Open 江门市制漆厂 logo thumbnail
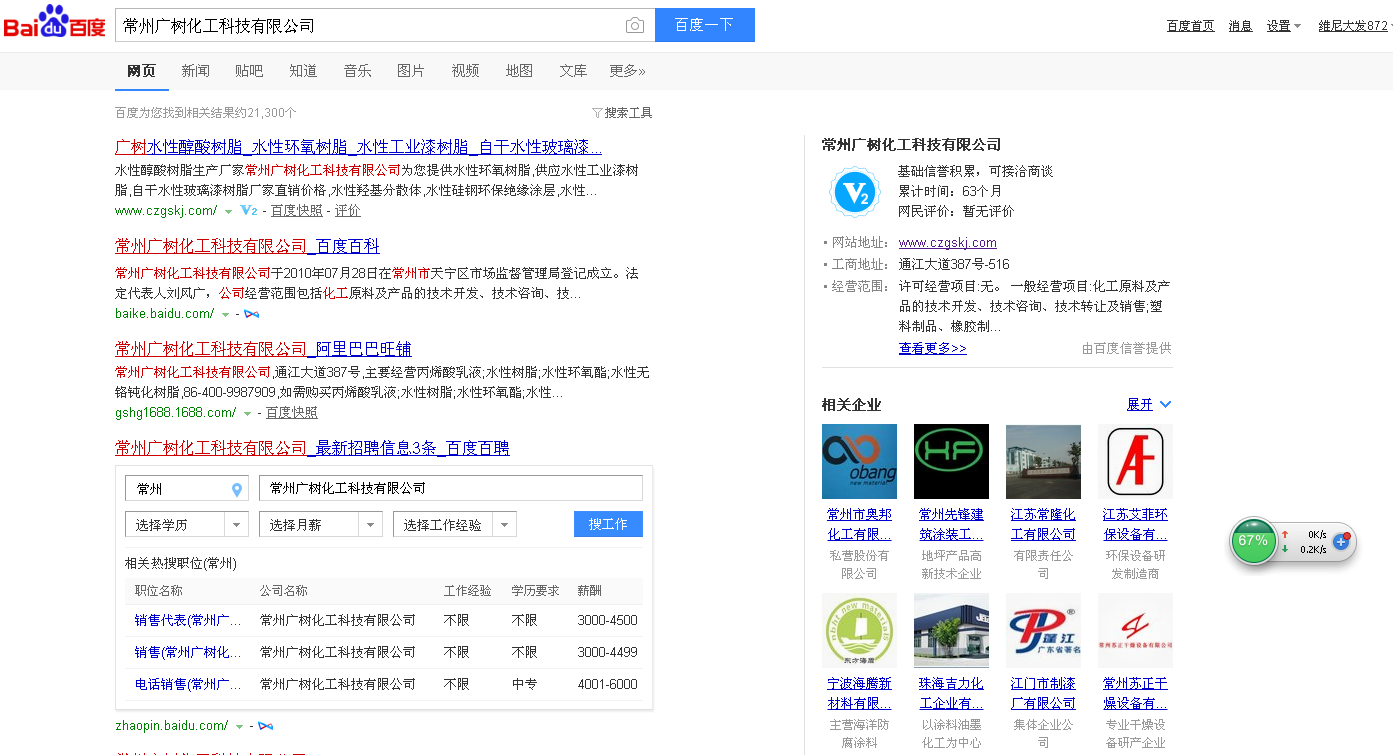The image size is (1393, 755). 1043,631
